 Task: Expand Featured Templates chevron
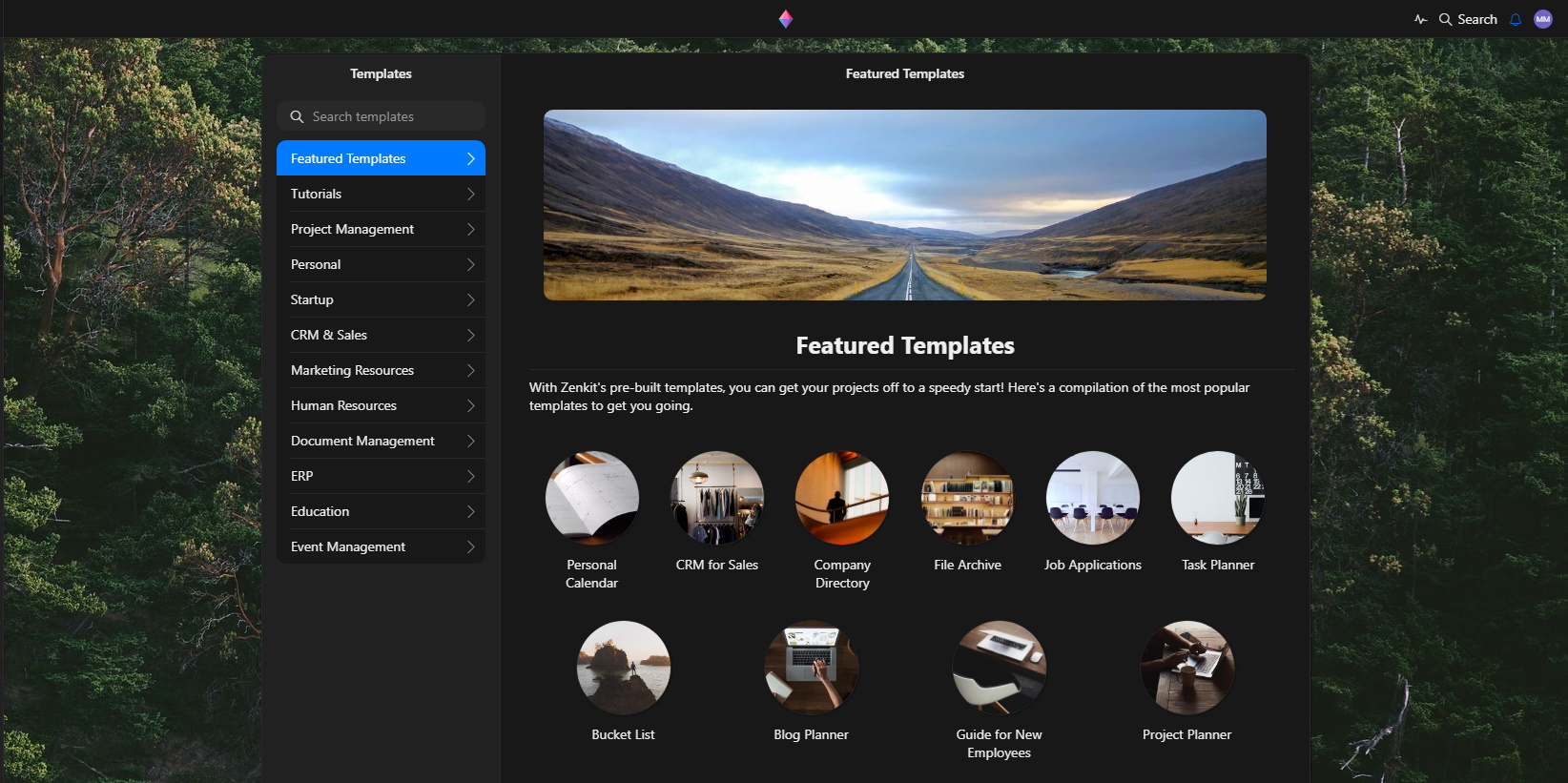(470, 158)
